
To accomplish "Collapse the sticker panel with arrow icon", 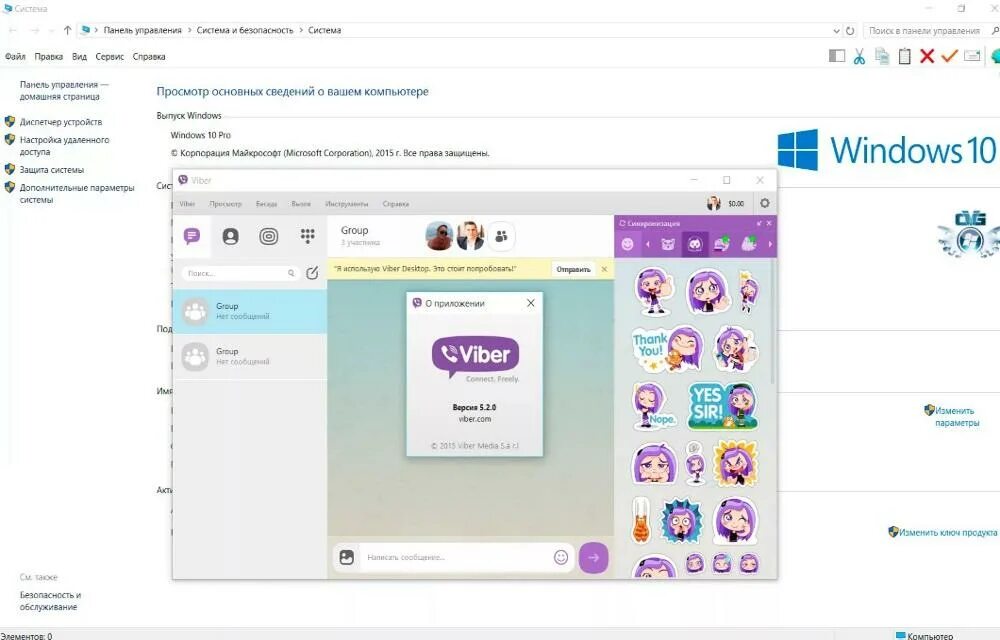I will 759,223.
